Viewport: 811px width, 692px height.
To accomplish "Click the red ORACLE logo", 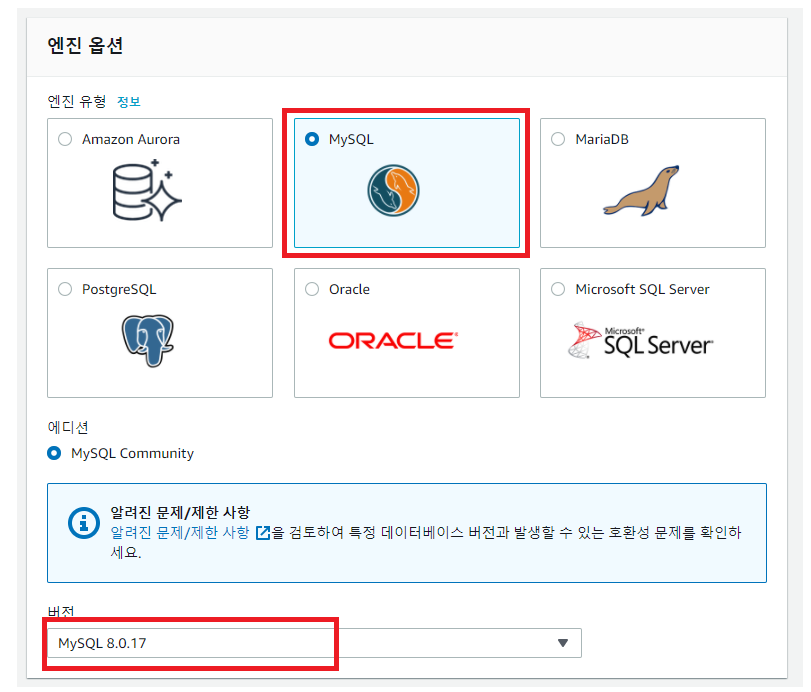I will [x=394, y=340].
